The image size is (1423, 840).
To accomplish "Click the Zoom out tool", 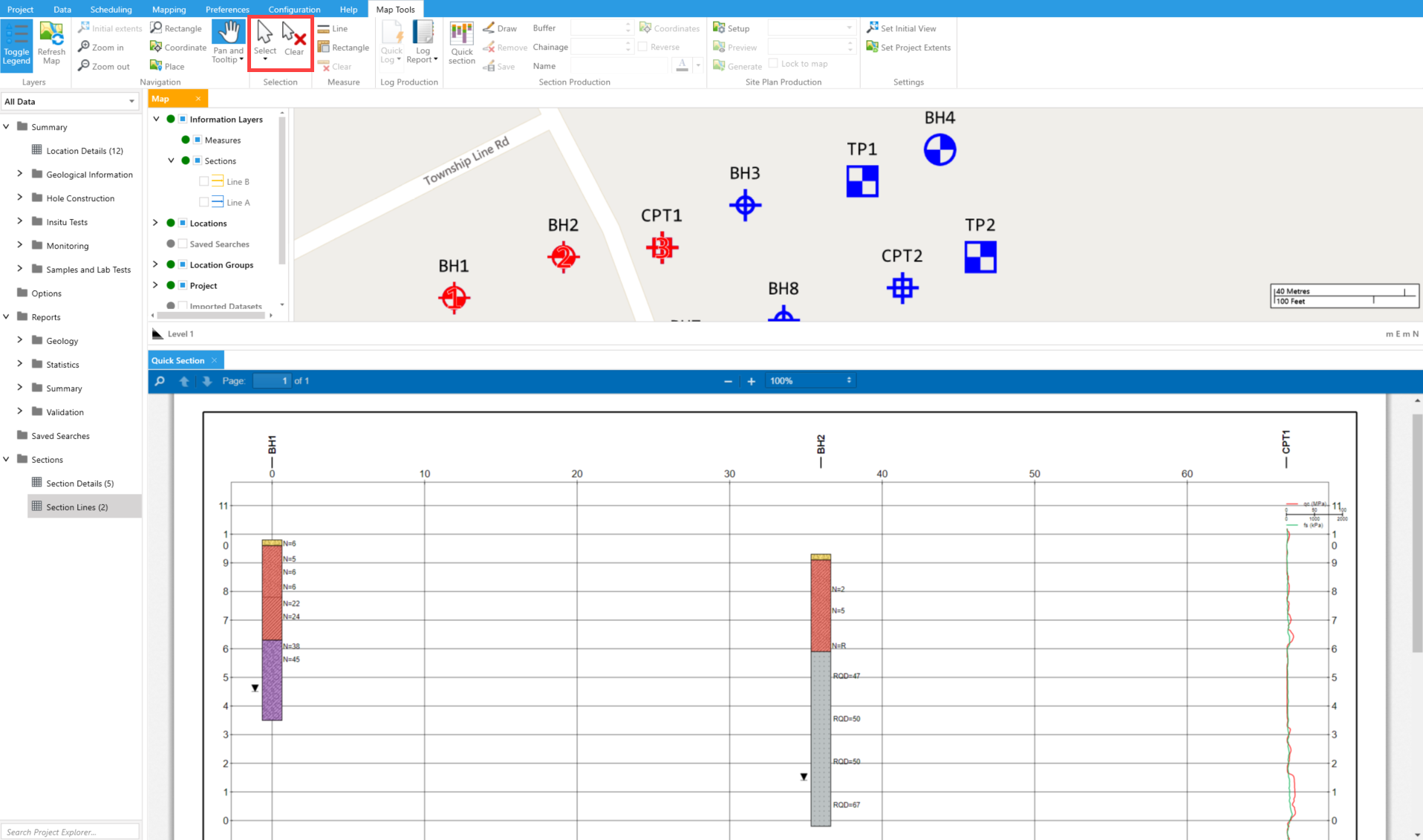I will point(105,66).
